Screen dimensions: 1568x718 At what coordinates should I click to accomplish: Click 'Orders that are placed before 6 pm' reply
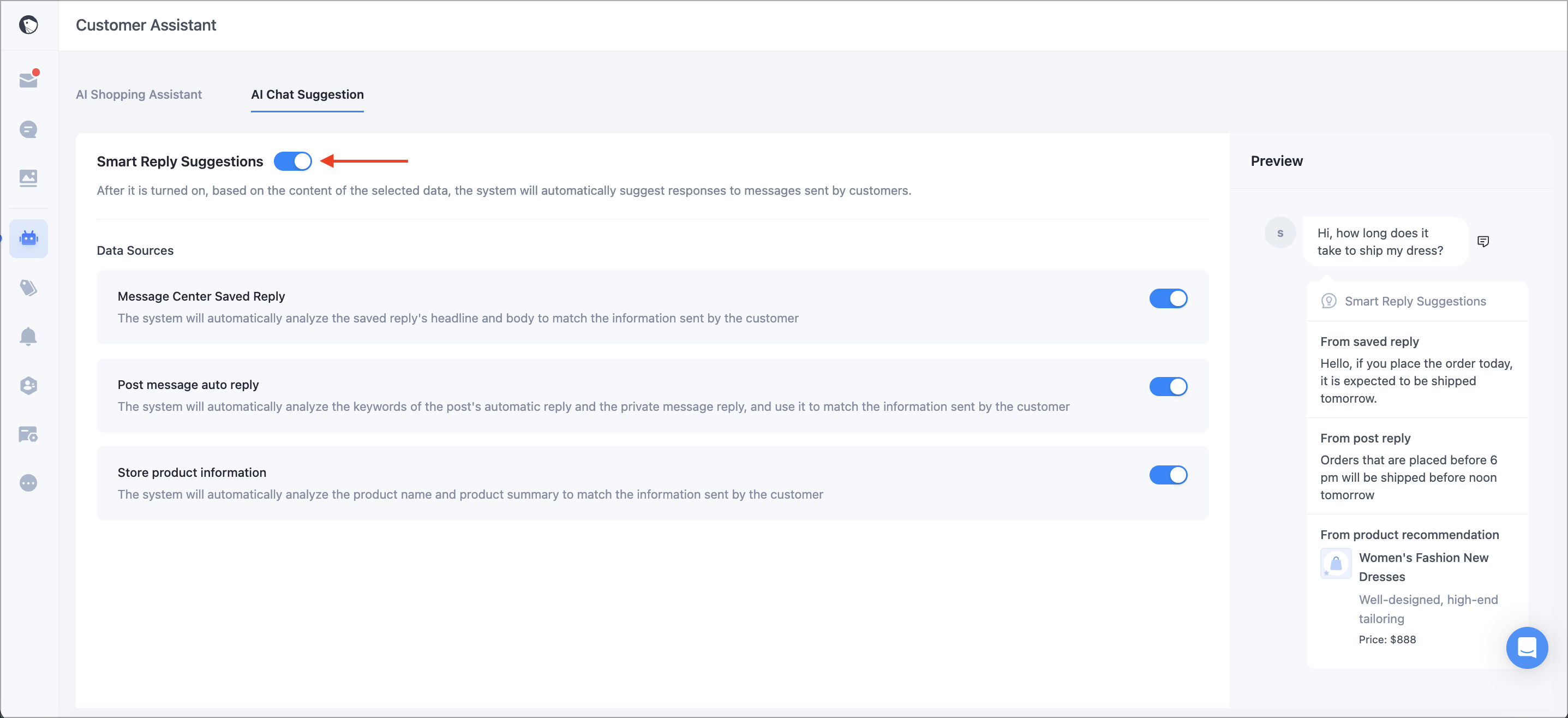pyautogui.click(x=1408, y=477)
